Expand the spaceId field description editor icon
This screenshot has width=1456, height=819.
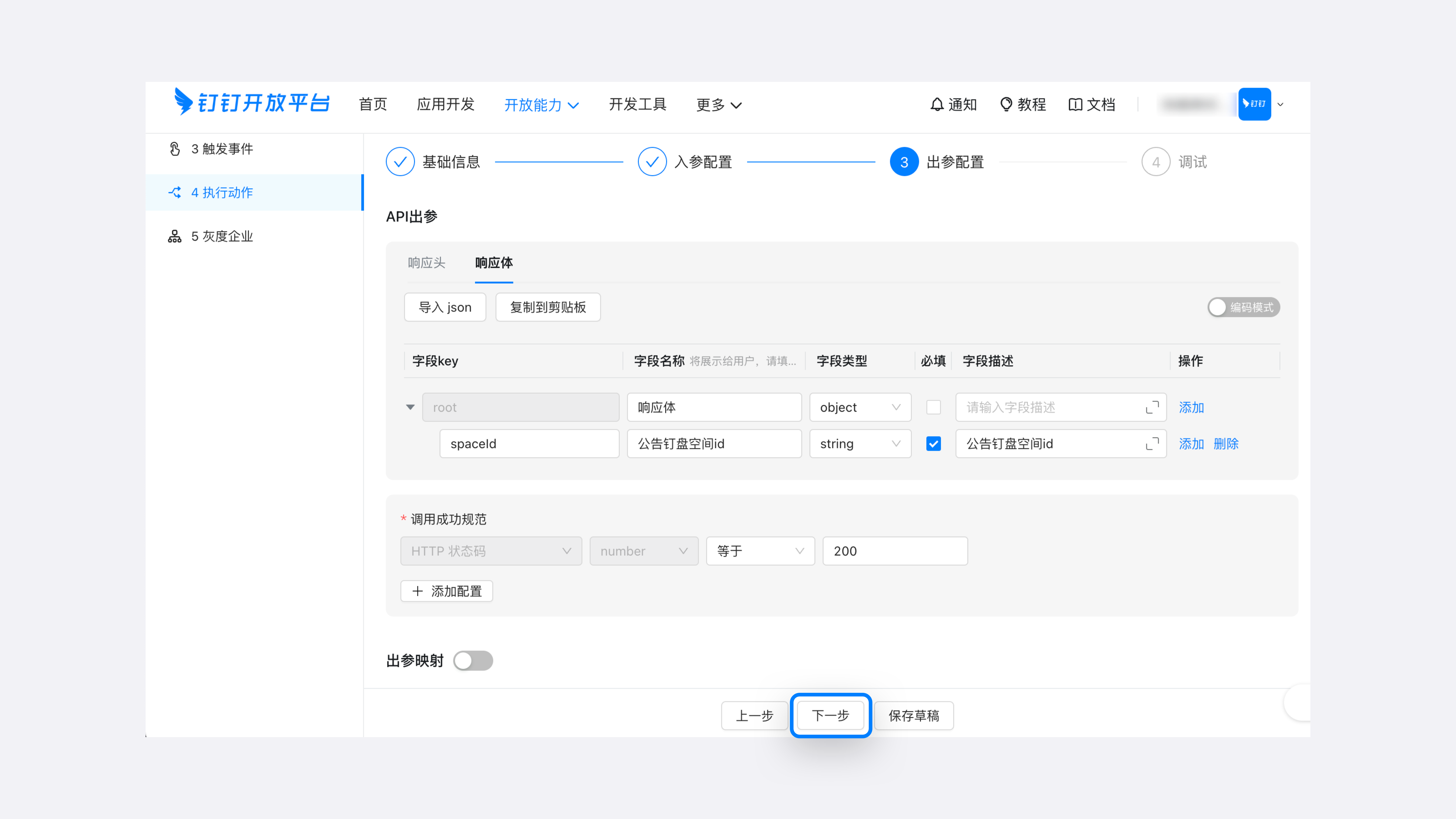[1152, 444]
